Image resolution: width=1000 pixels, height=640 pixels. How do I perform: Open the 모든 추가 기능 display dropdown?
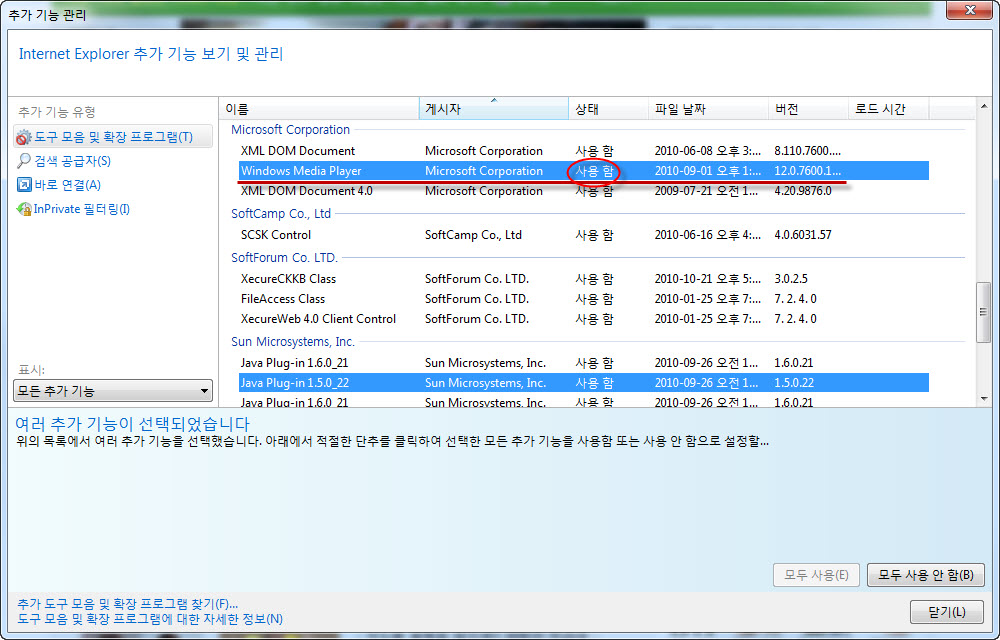coord(113,391)
